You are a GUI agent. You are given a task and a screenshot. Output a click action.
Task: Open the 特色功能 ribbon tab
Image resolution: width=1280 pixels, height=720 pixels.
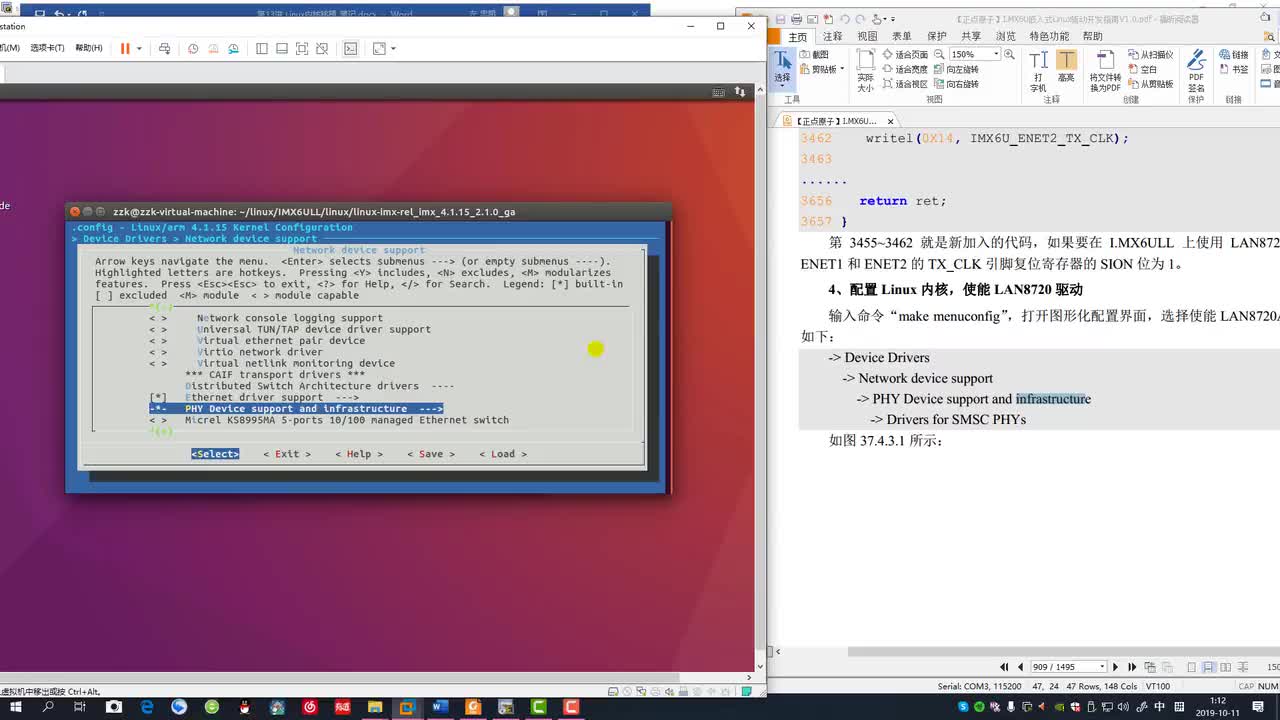1049,37
